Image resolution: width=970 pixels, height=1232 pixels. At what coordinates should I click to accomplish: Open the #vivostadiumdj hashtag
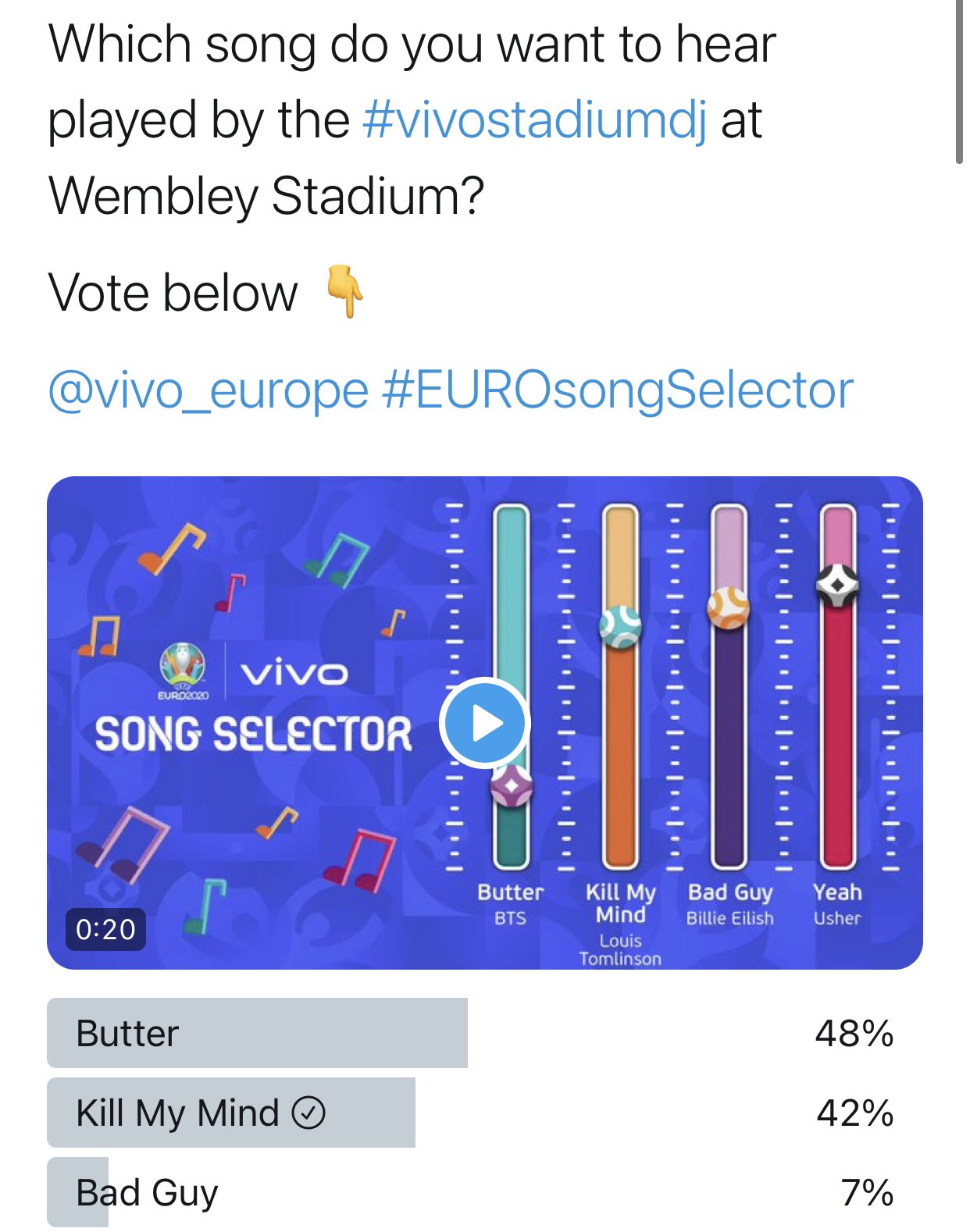tap(536, 120)
